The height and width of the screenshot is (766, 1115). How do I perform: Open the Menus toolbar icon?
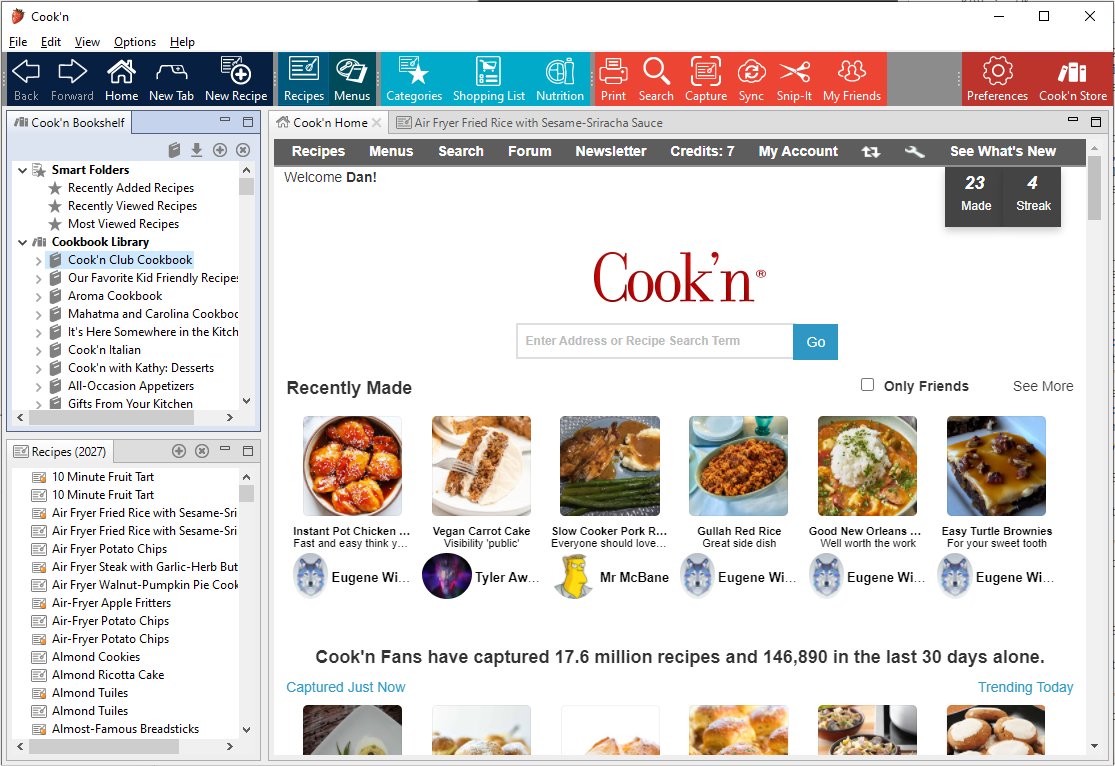point(352,79)
